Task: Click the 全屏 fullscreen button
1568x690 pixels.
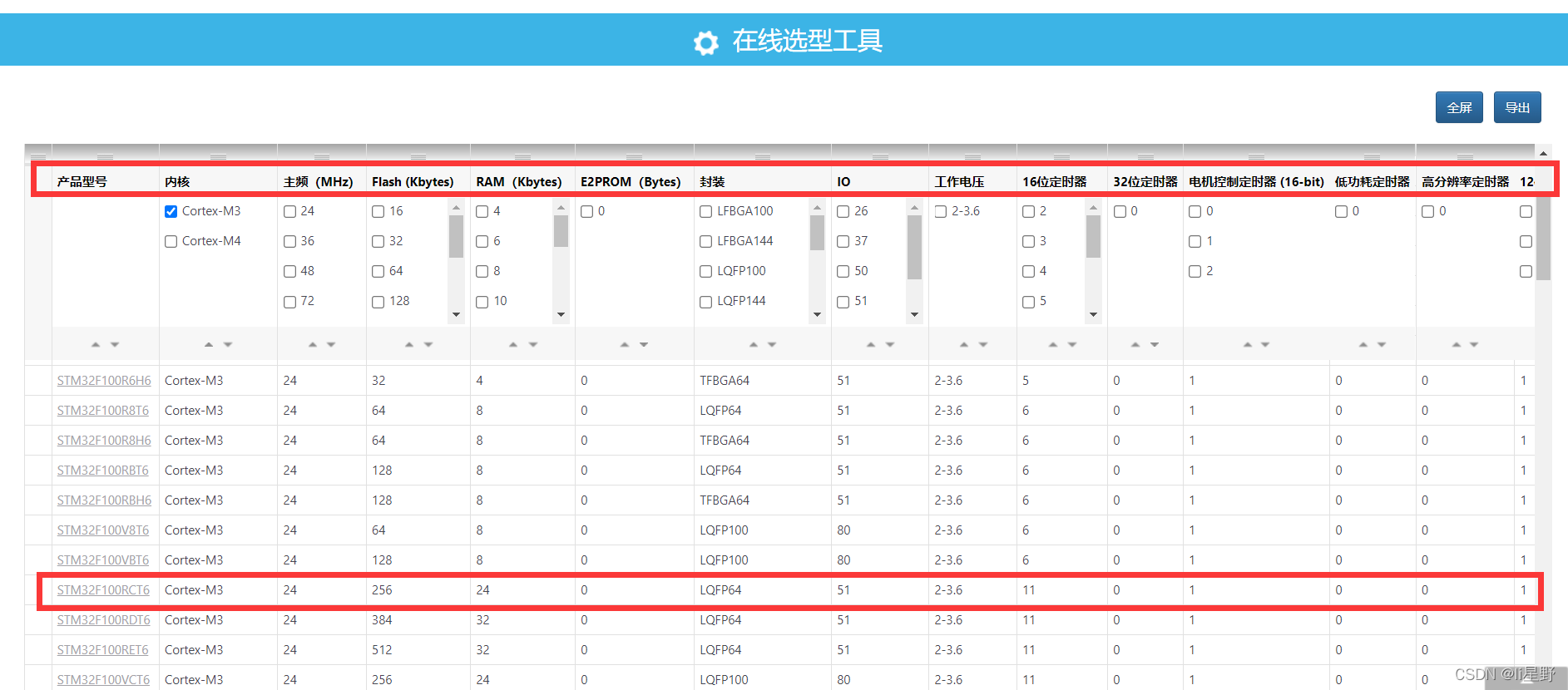Action: pos(1459,107)
